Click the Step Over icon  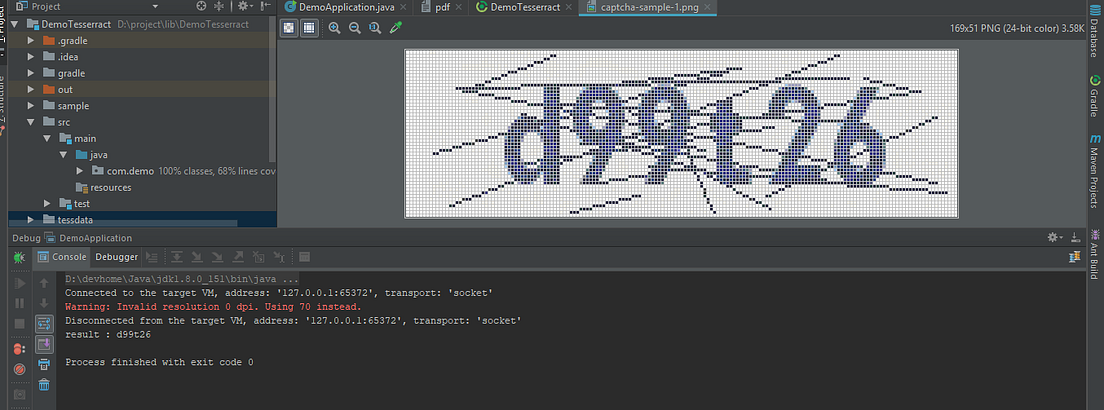177,257
